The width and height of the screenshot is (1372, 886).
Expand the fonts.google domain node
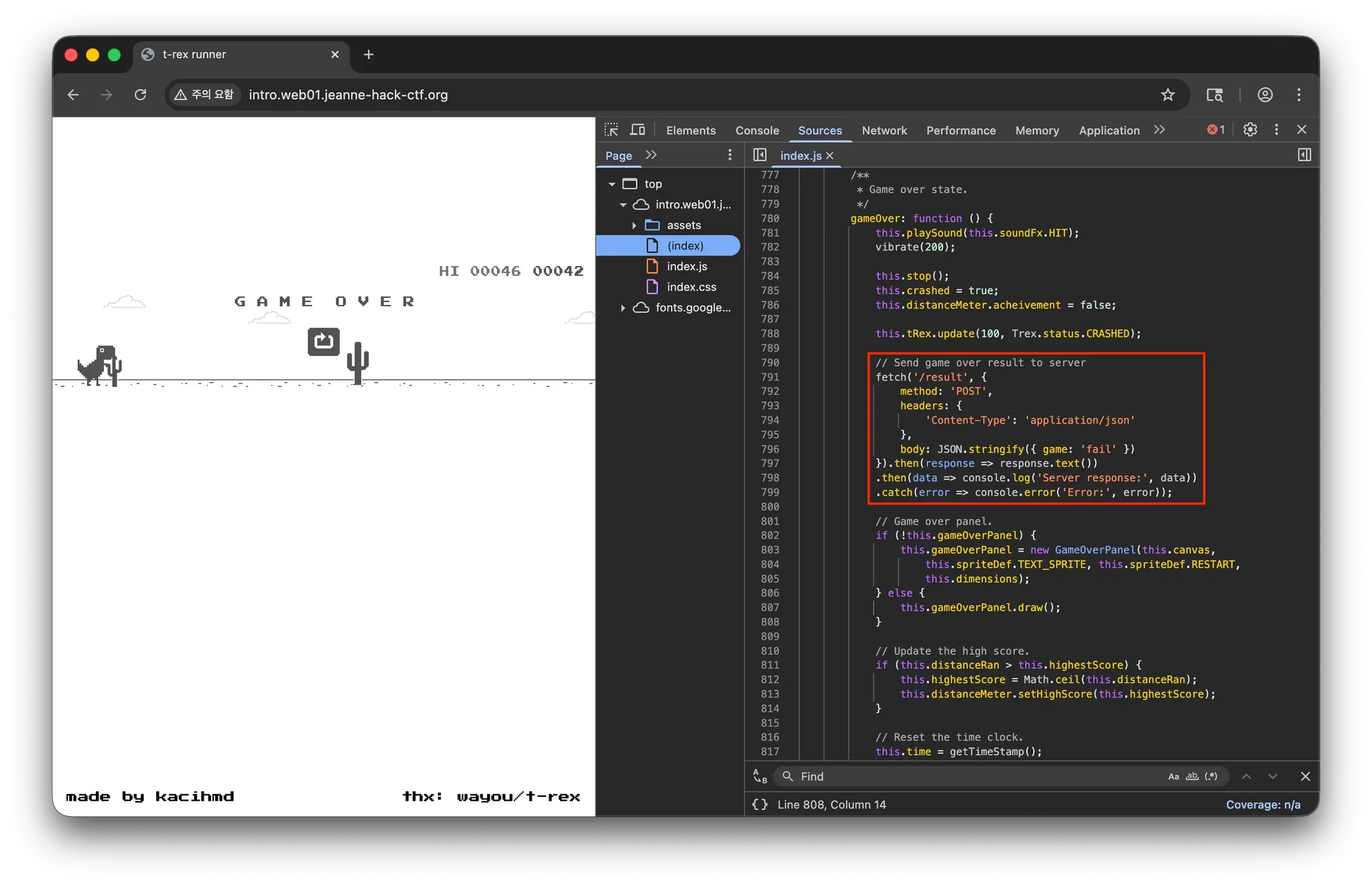[x=623, y=308]
